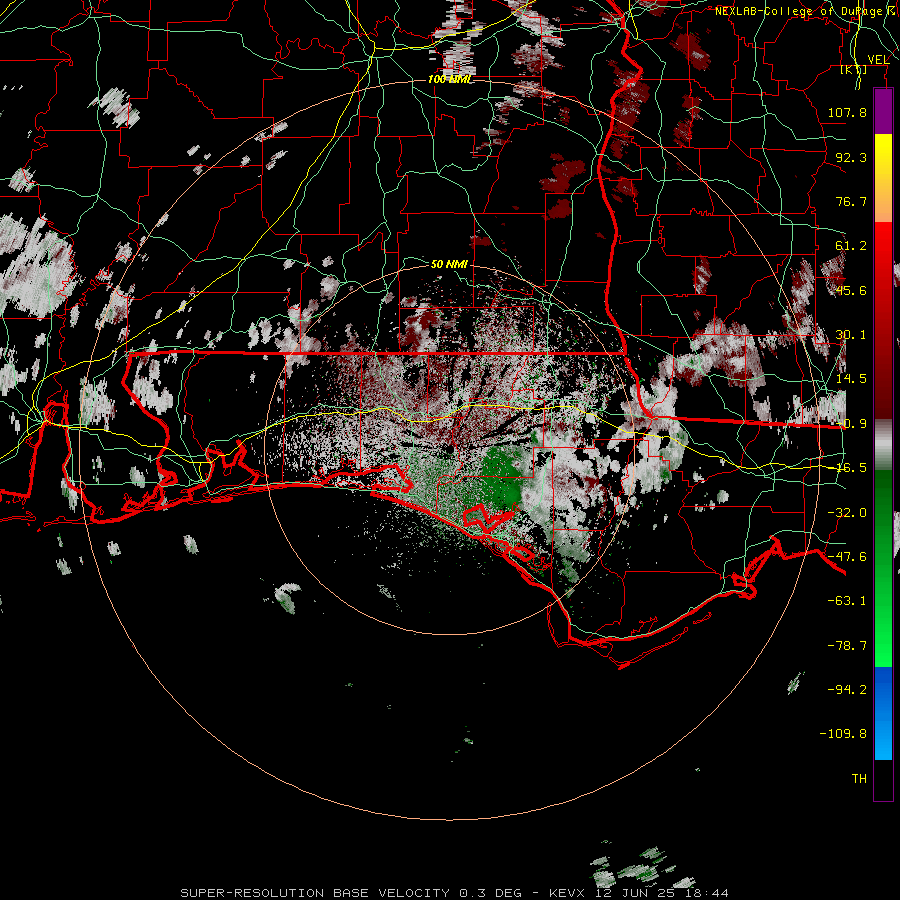
Task: Click the -63.1 value on the velocity scale
Action: pyautogui.click(x=847, y=601)
